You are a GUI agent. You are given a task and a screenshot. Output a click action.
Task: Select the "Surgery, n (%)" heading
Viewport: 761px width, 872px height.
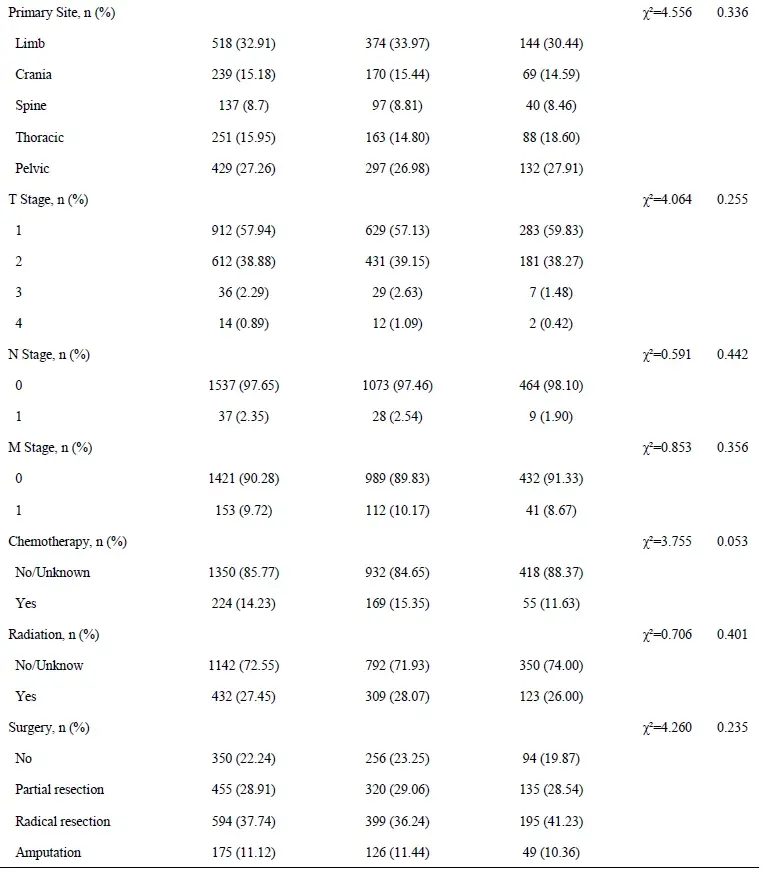coord(49,727)
